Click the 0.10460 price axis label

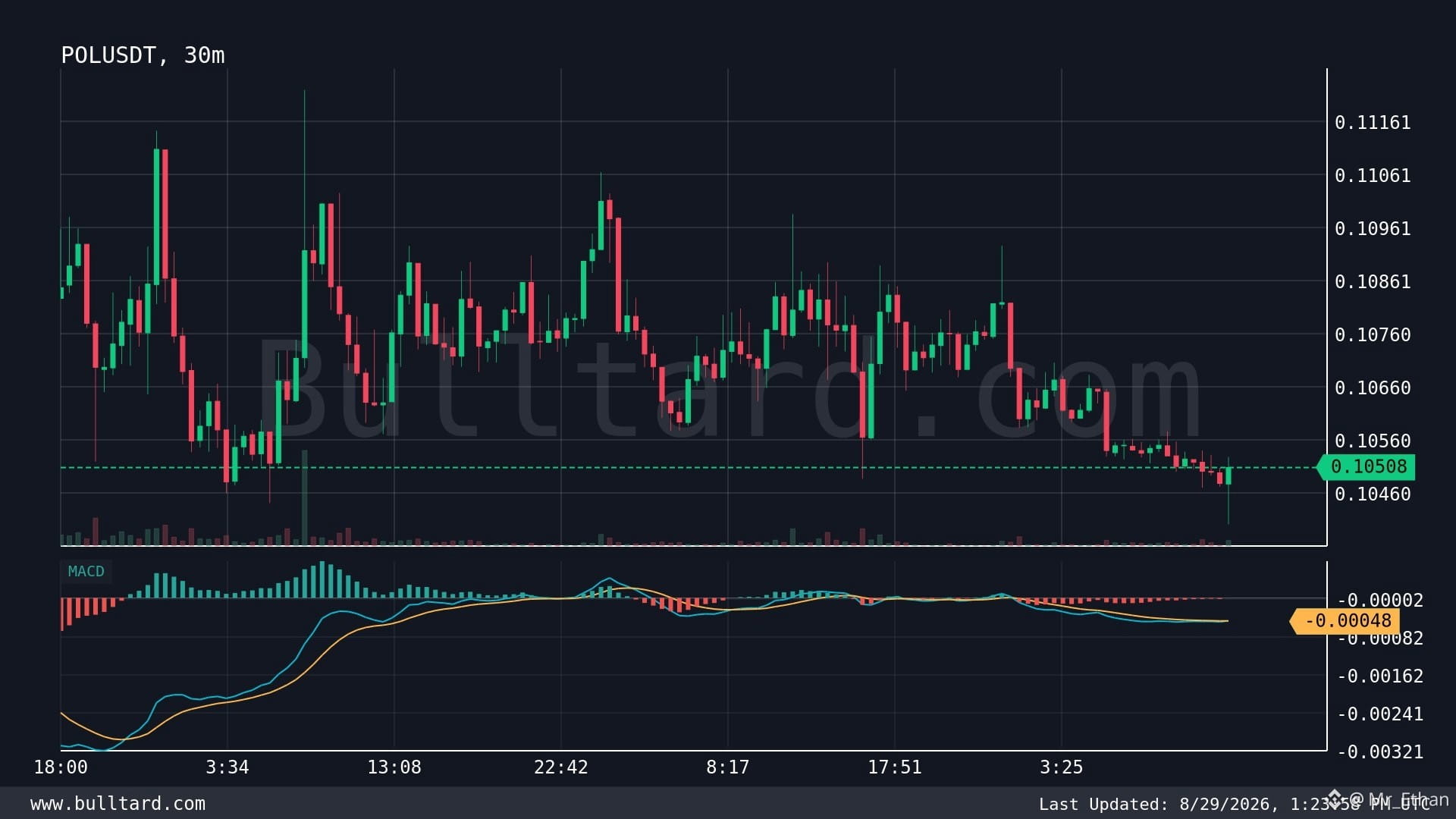(x=1373, y=494)
